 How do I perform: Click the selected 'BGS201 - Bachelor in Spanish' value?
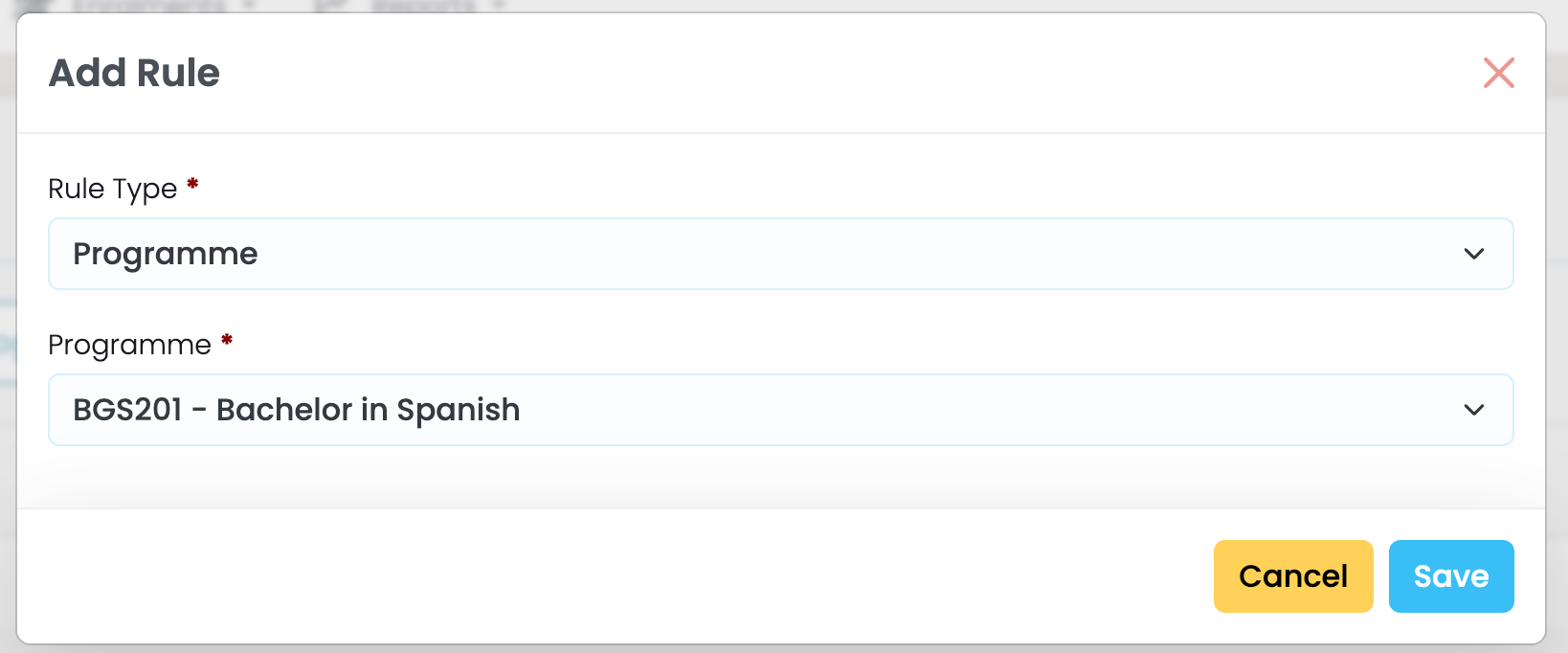(x=296, y=410)
